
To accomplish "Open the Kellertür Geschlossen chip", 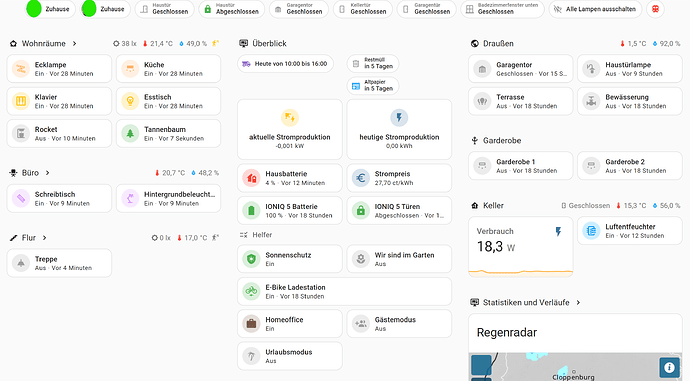I will pyautogui.click(x=363, y=9).
